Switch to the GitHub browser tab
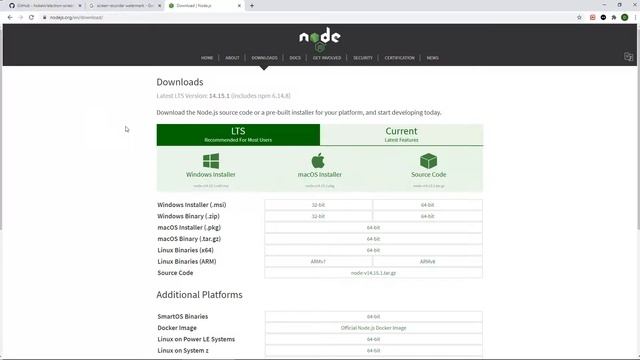 click(x=44, y=6)
